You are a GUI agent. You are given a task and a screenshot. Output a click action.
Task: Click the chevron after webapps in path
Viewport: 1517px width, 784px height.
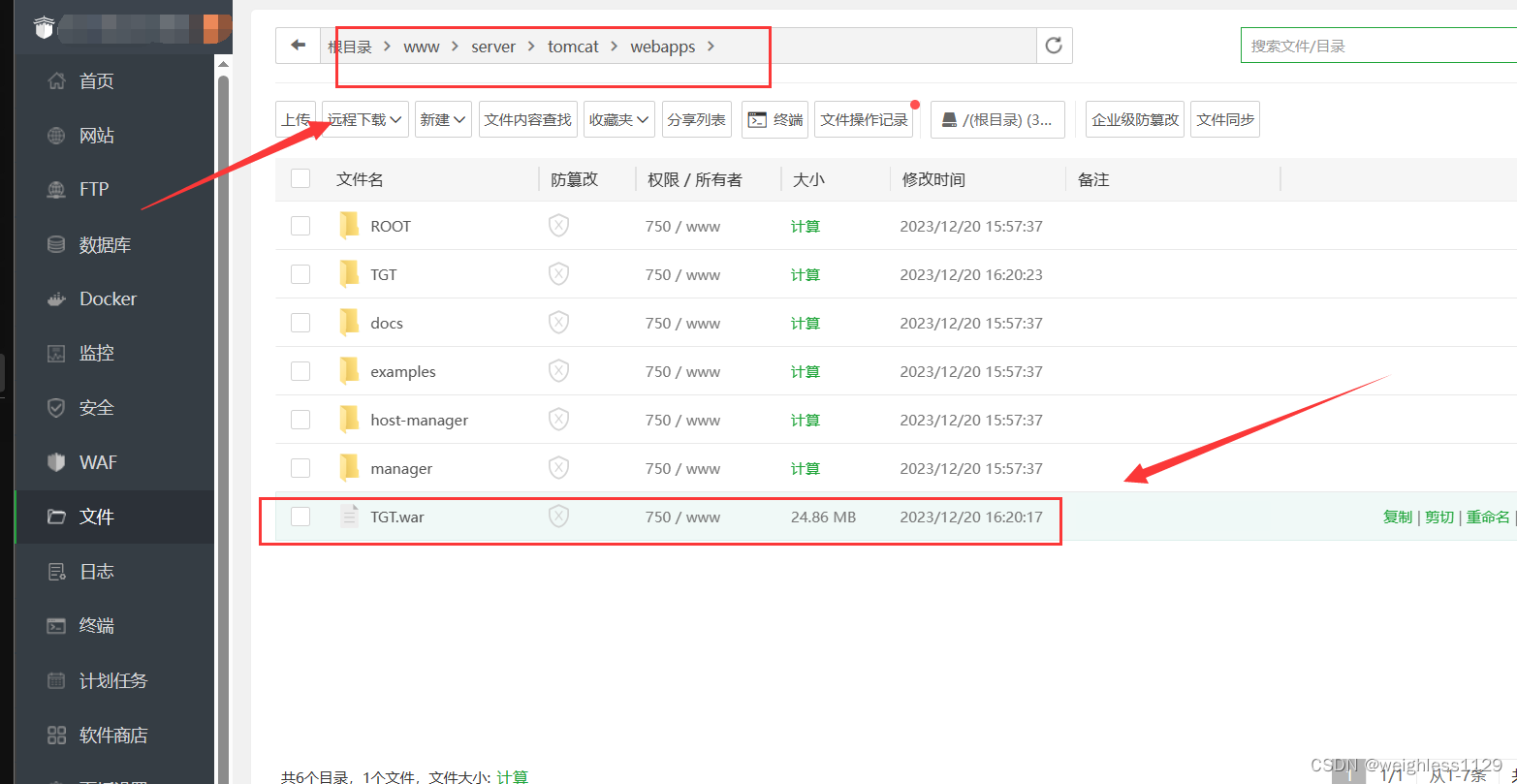tap(711, 46)
